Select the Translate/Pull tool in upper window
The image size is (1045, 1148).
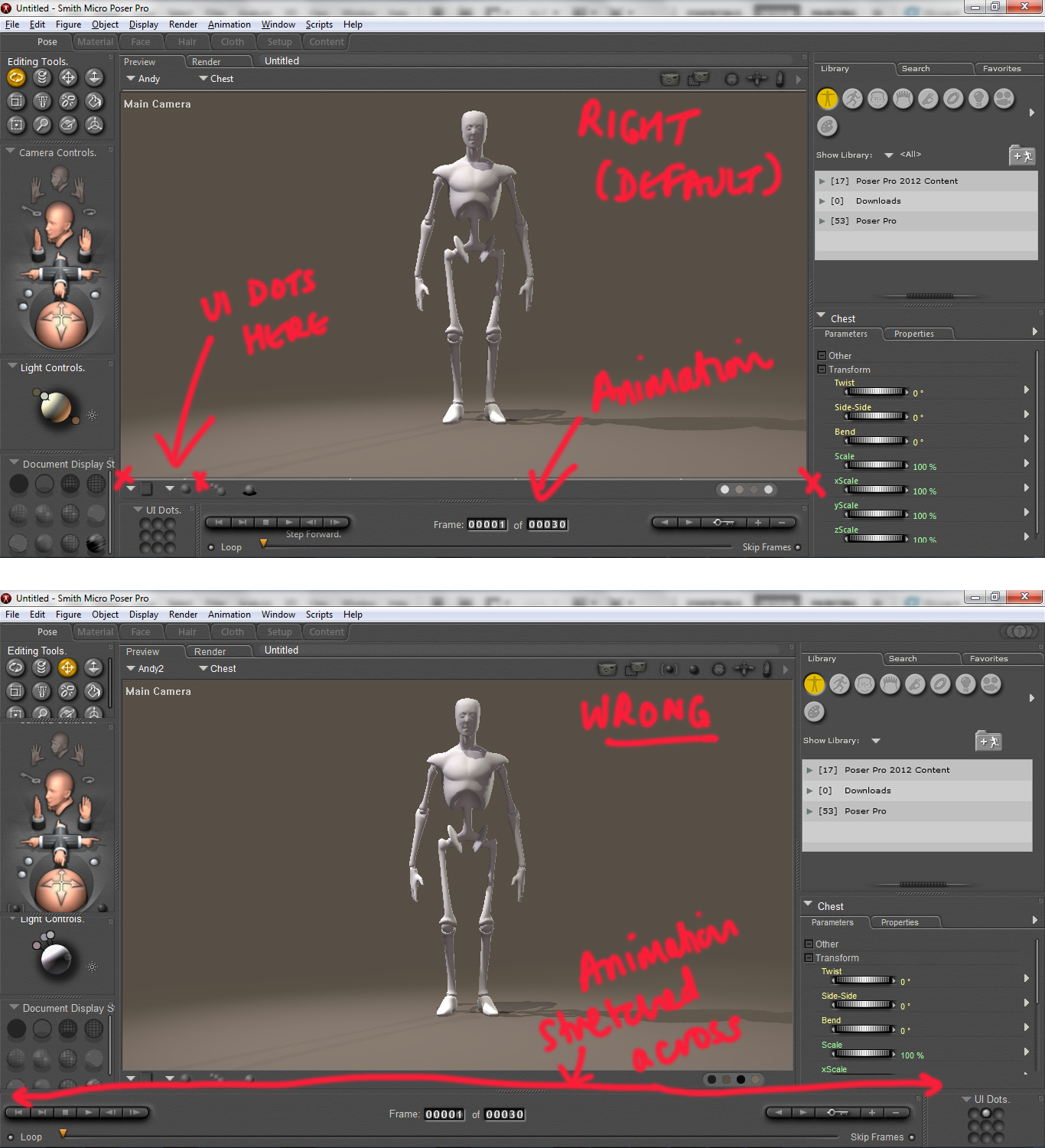coord(68,77)
